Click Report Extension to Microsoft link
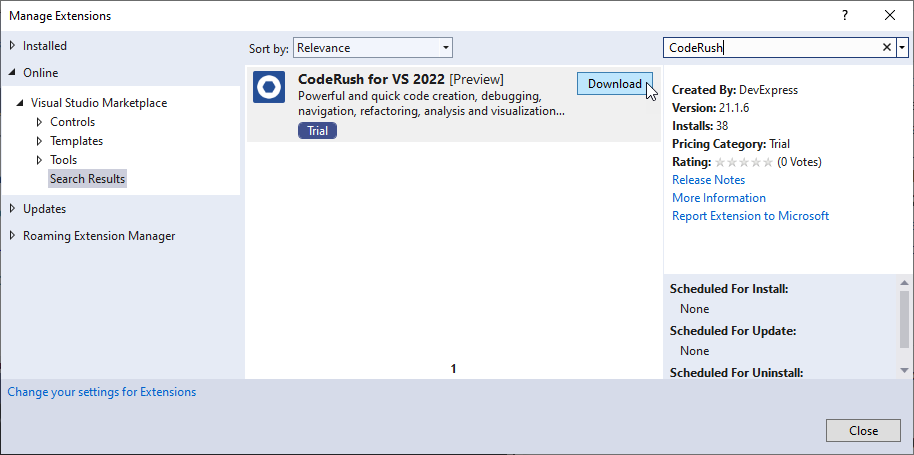The height and width of the screenshot is (455, 914). point(750,216)
